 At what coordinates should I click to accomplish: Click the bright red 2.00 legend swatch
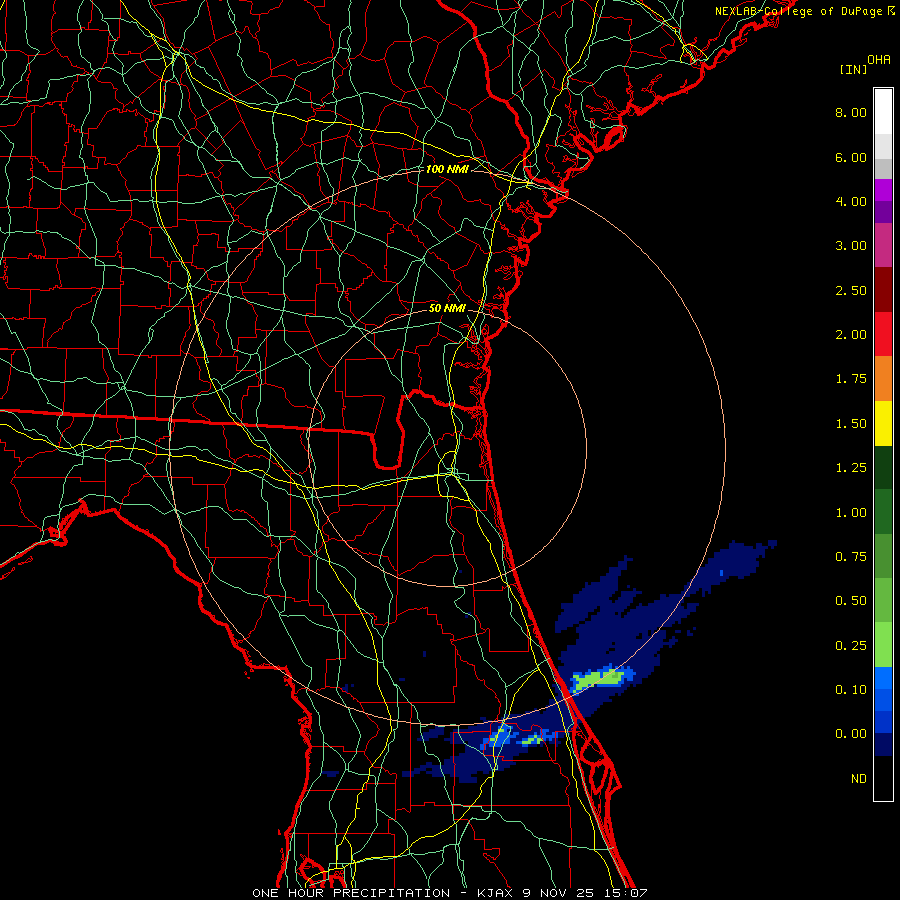[x=883, y=334]
